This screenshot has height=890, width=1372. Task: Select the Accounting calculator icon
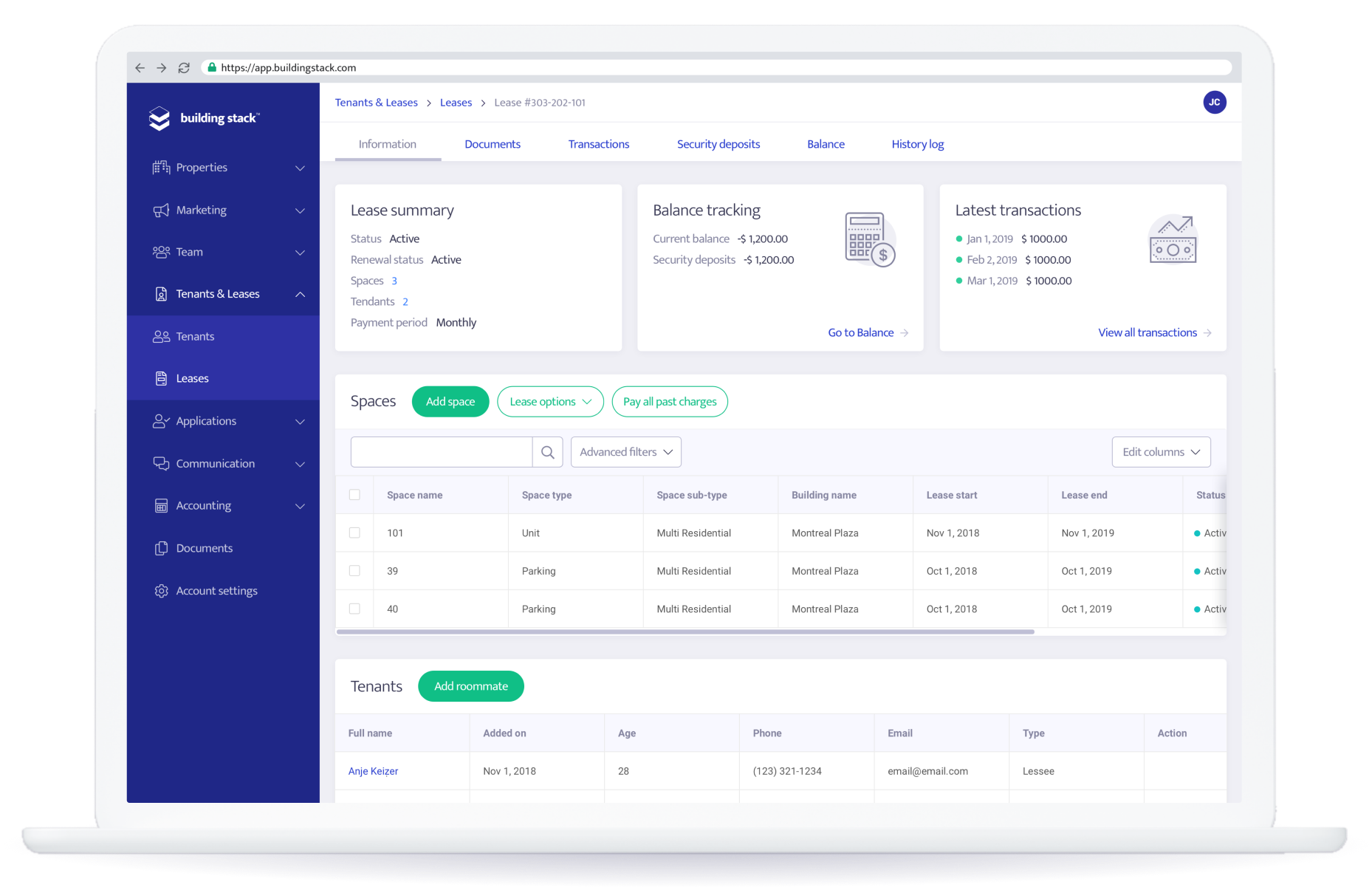[x=160, y=505]
